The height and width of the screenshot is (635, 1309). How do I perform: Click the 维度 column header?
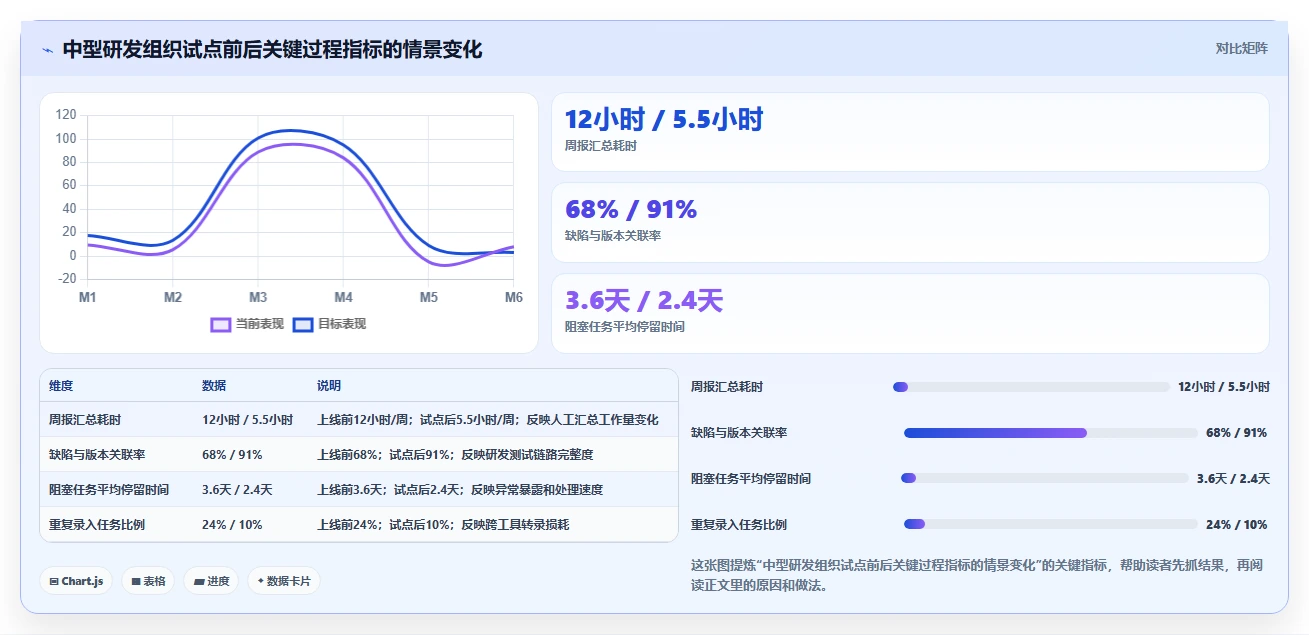point(61,386)
